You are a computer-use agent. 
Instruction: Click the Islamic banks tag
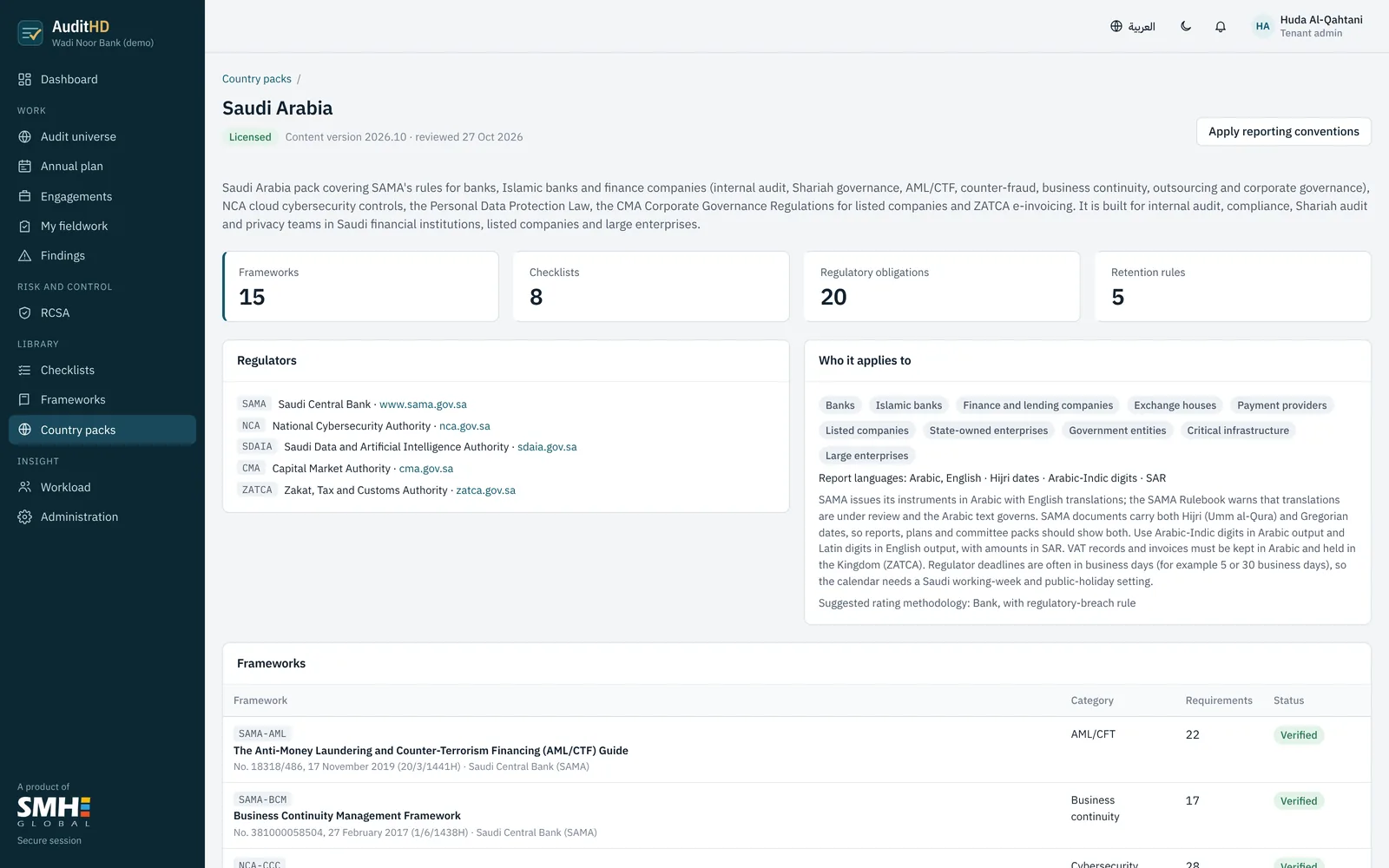(x=908, y=405)
